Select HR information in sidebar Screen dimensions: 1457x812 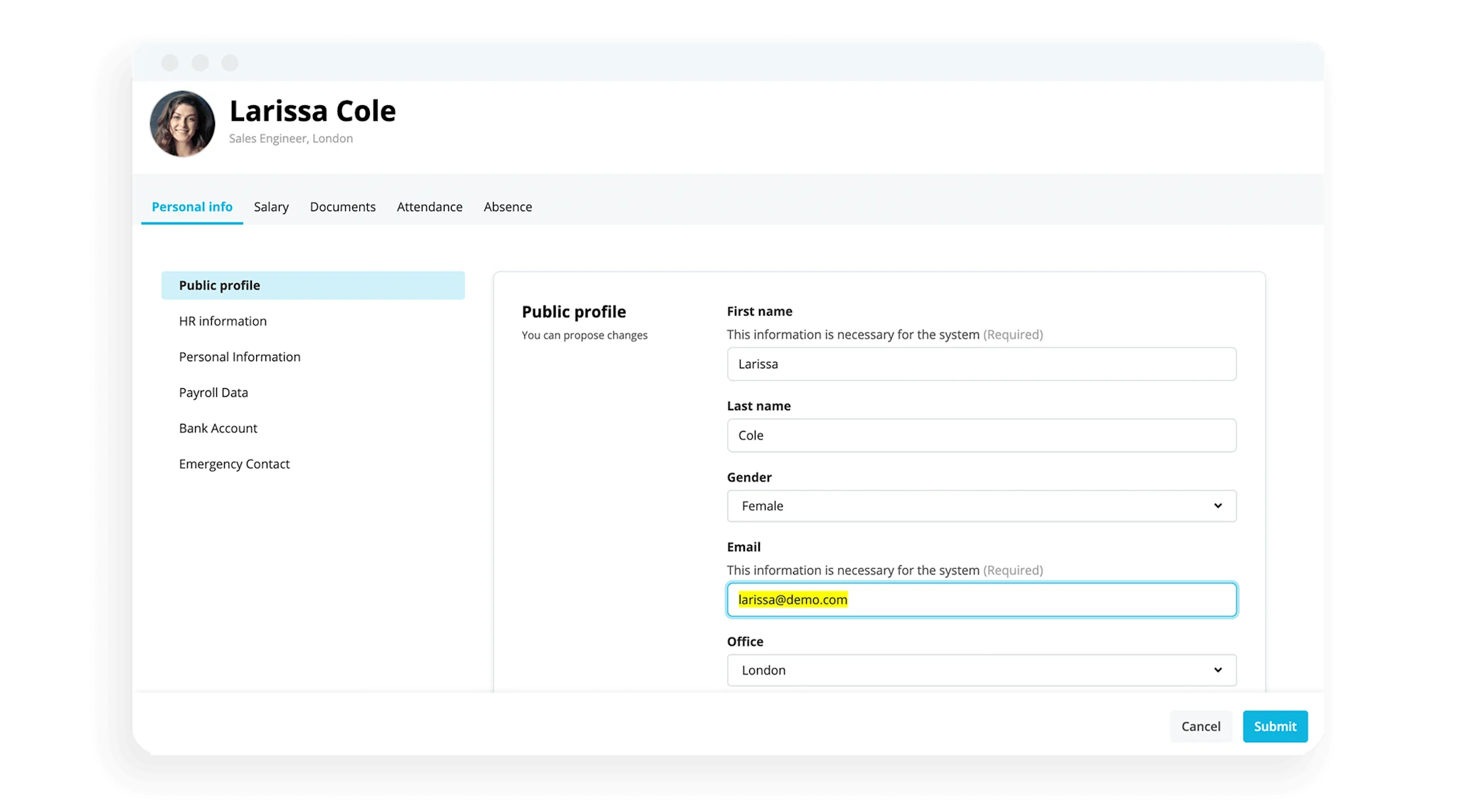223,321
